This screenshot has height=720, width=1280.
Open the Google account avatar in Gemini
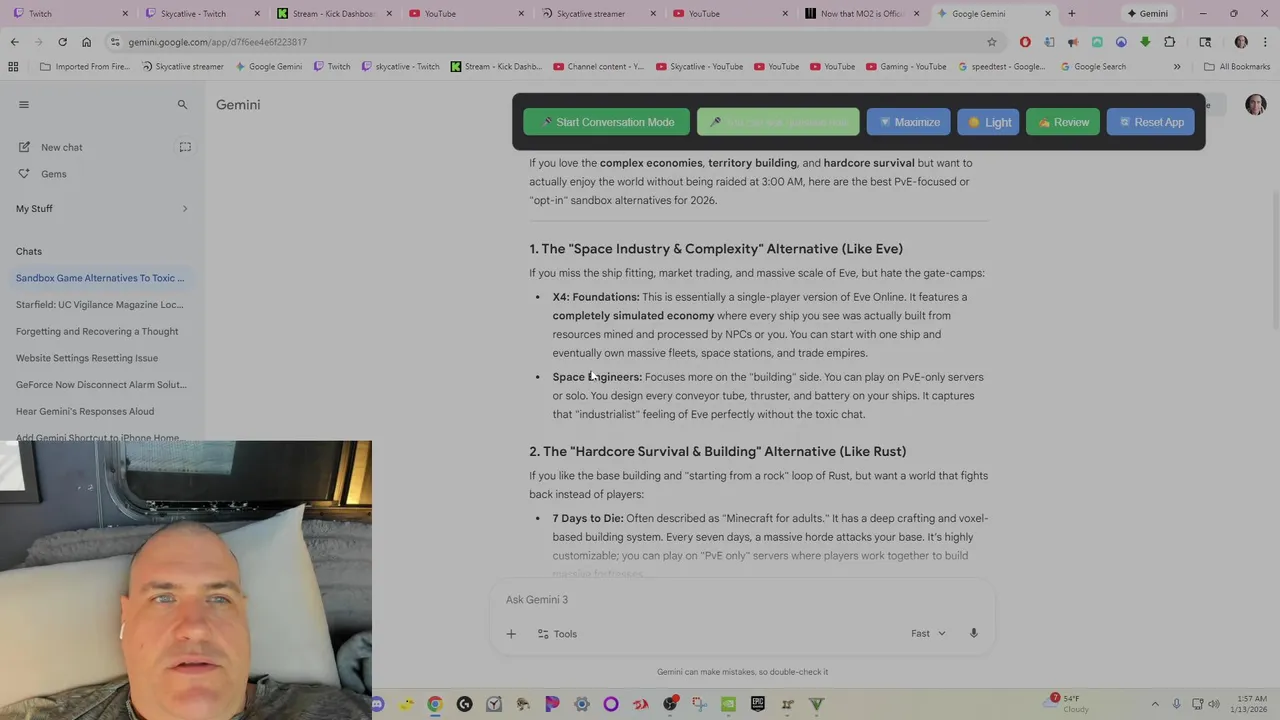pyautogui.click(x=1256, y=104)
